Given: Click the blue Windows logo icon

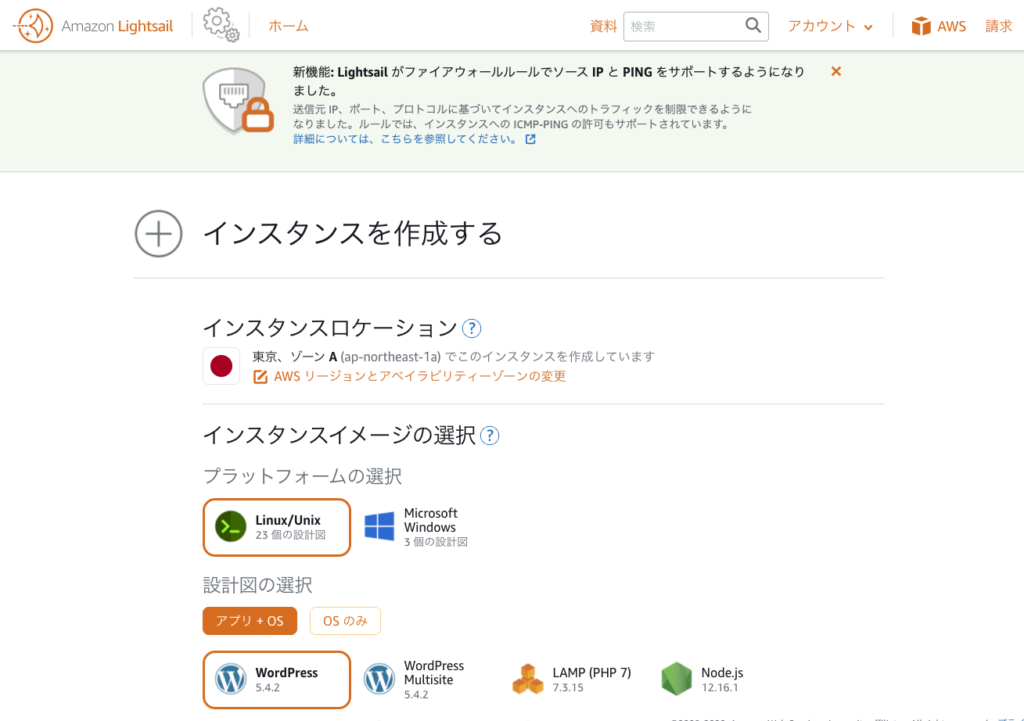Looking at the screenshot, I should [379, 526].
